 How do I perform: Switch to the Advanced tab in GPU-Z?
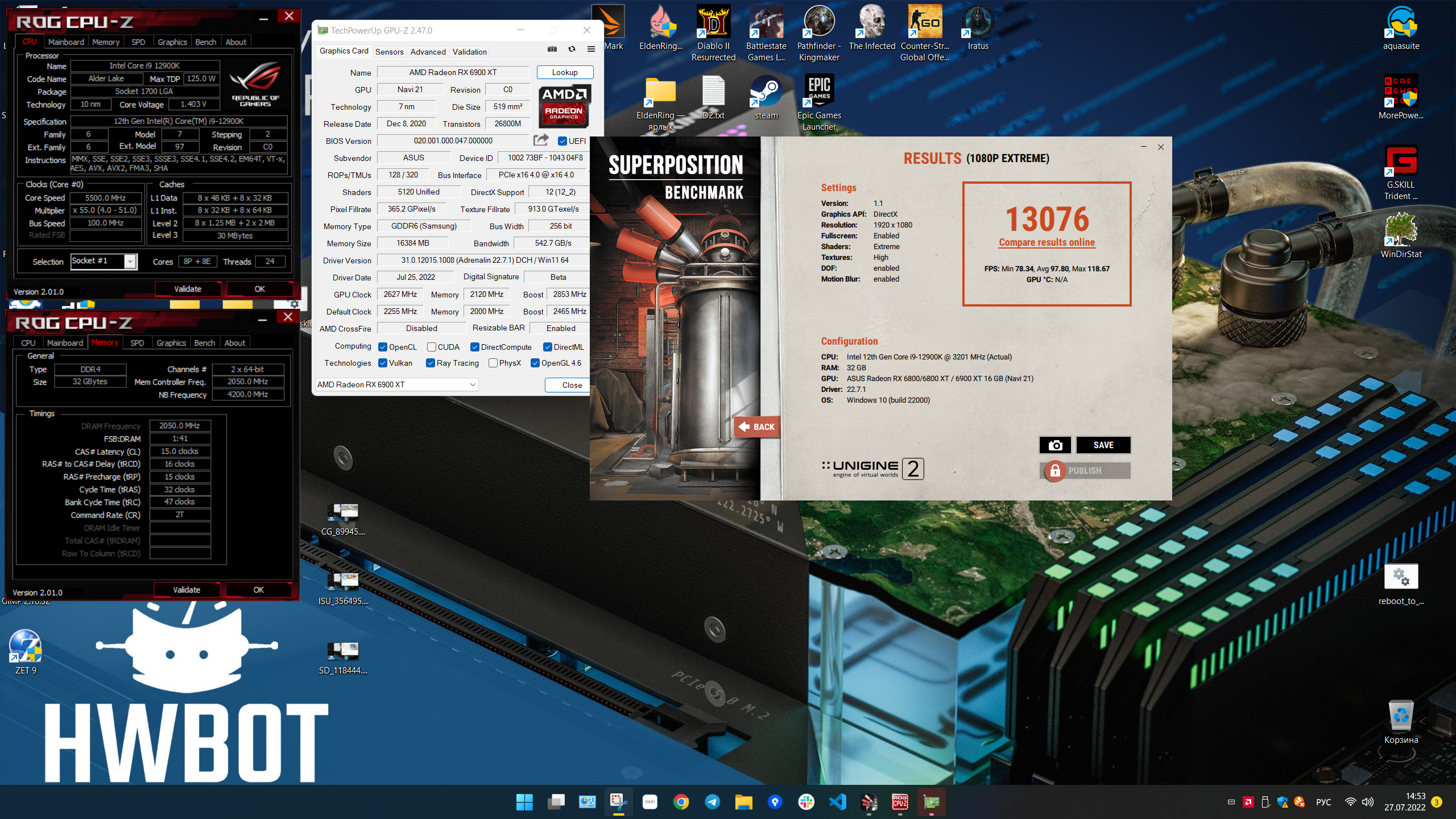pyautogui.click(x=428, y=52)
